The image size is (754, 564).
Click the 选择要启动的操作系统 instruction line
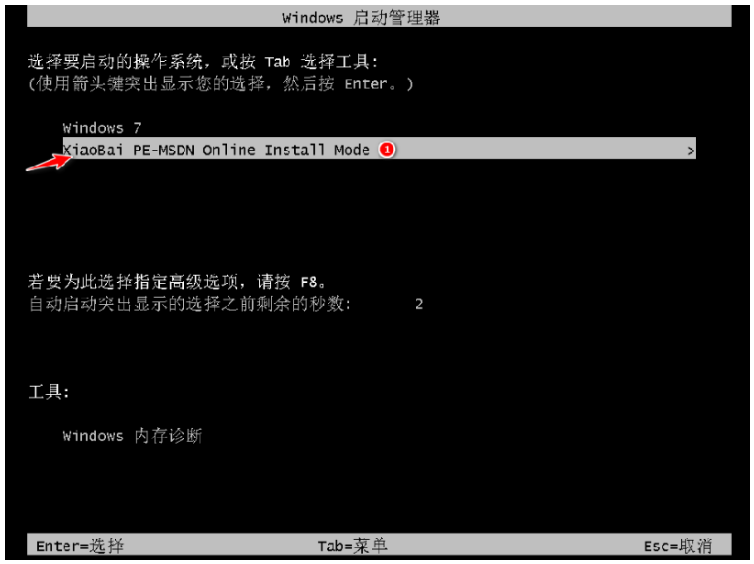[203, 62]
